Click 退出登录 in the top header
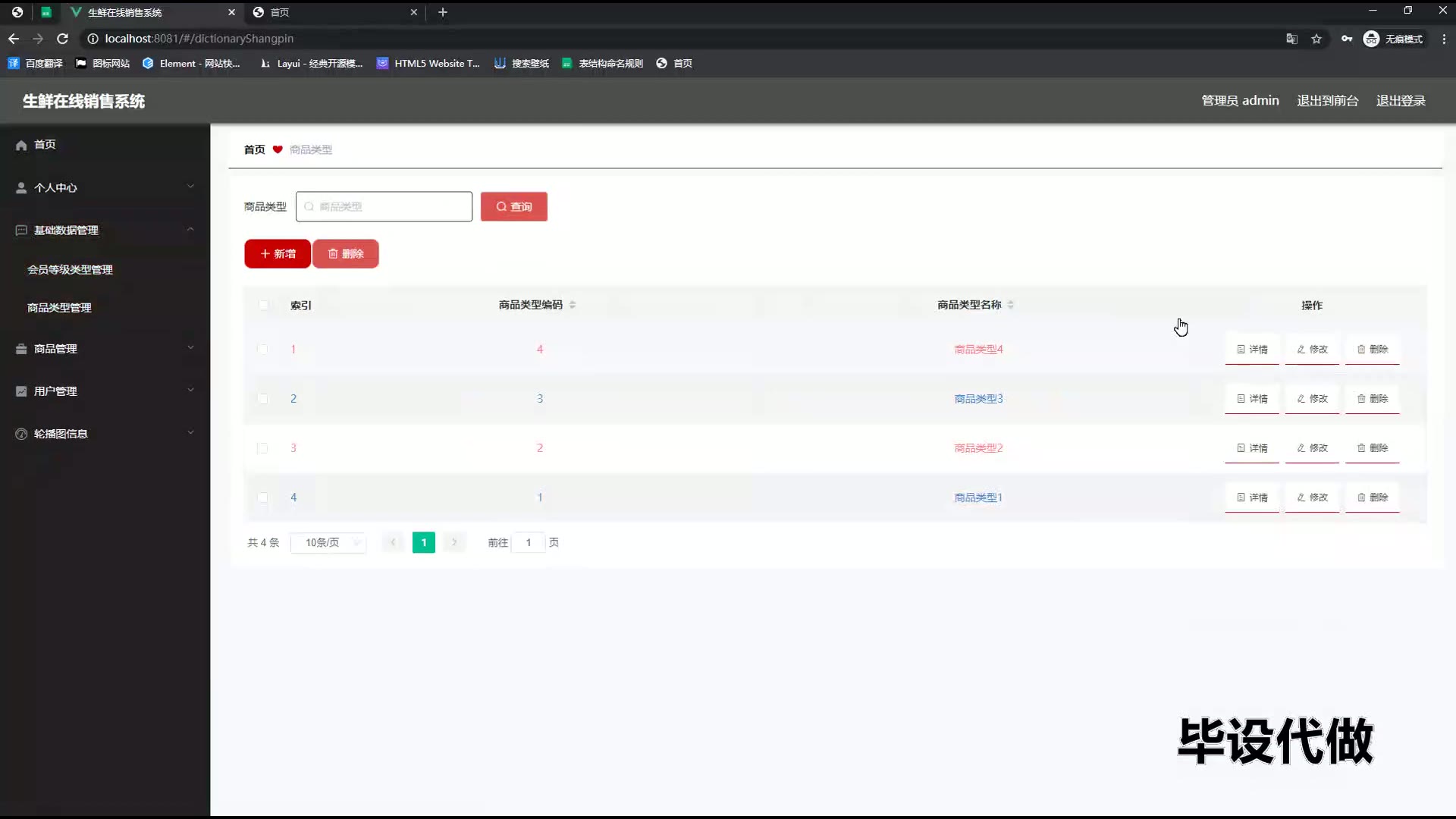Image resolution: width=1456 pixels, height=819 pixels. 1401,101
